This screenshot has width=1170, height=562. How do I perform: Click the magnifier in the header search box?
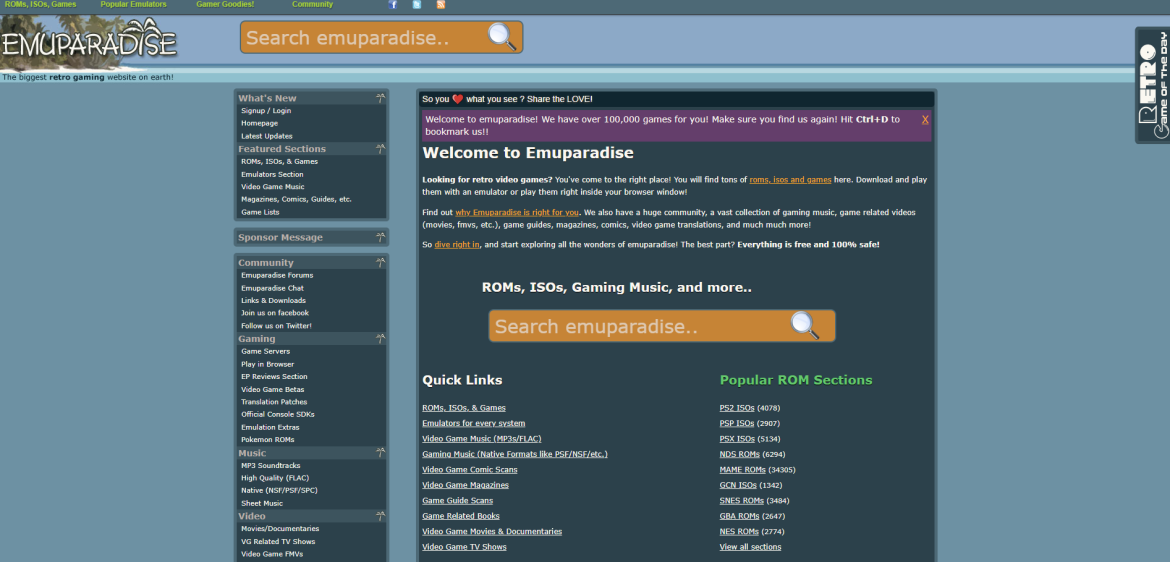point(502,37)
